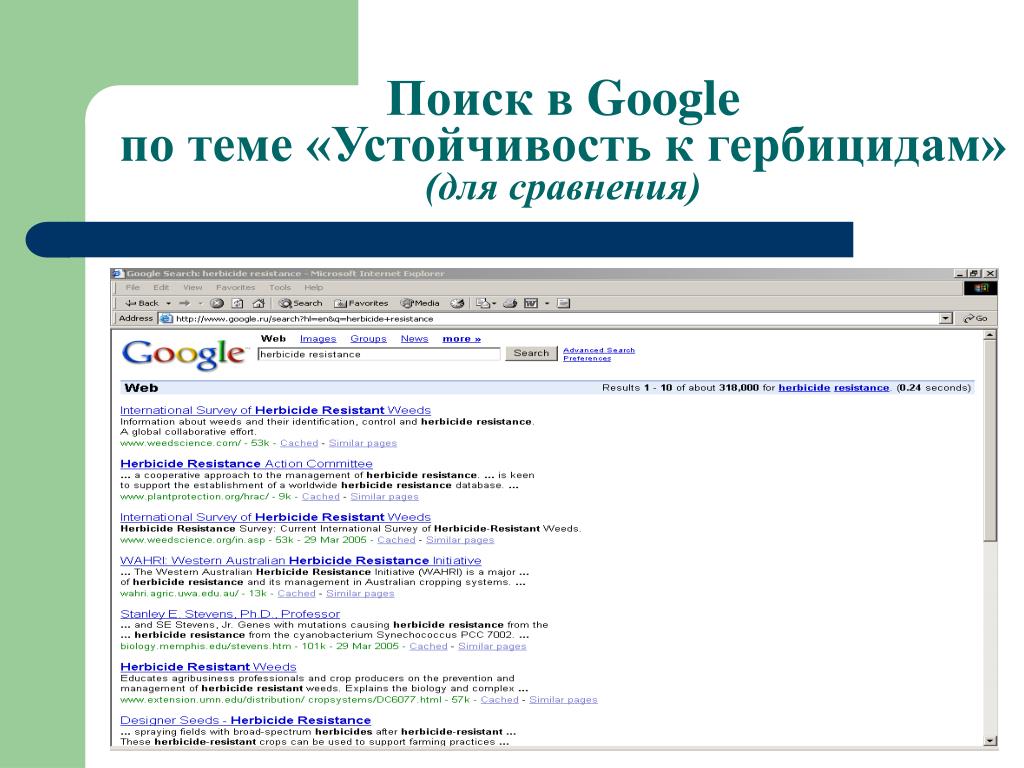This screenshot has height=768, width=1024.
Task: Open WAHRI Western Australian Herbicide Resistance result
Action: pos(300,560)
